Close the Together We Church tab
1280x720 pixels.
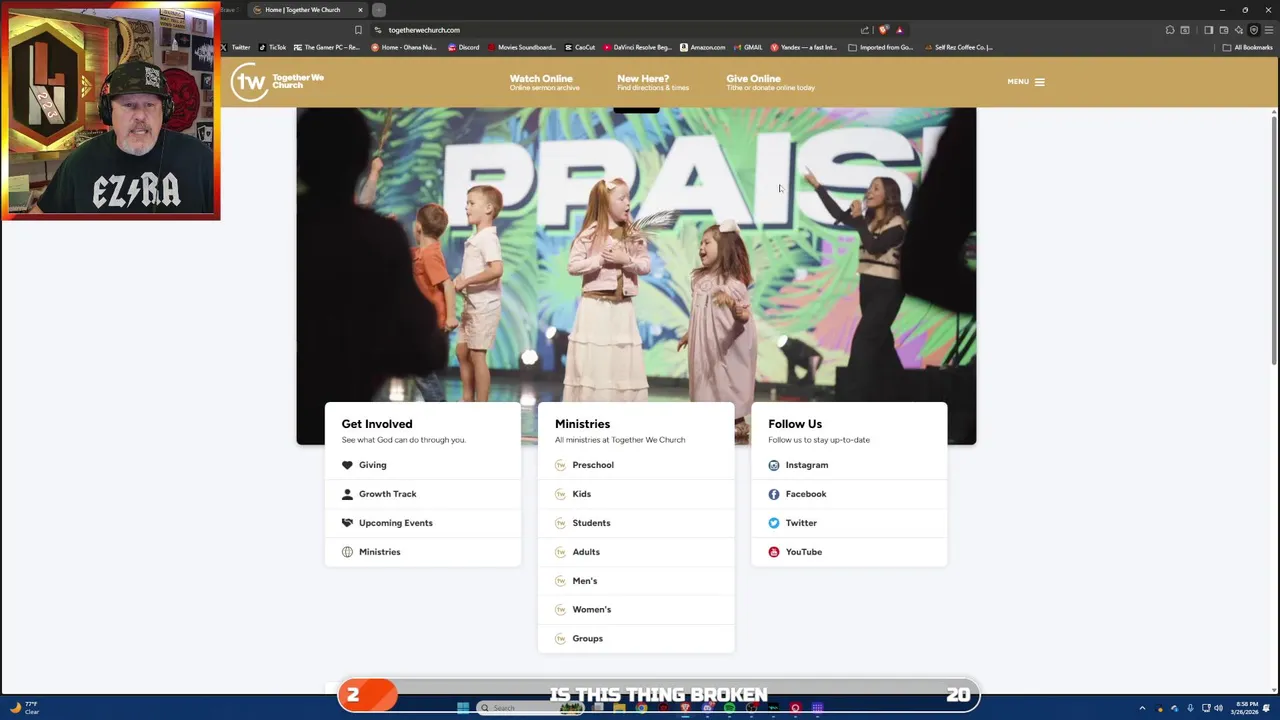(360, 10)
